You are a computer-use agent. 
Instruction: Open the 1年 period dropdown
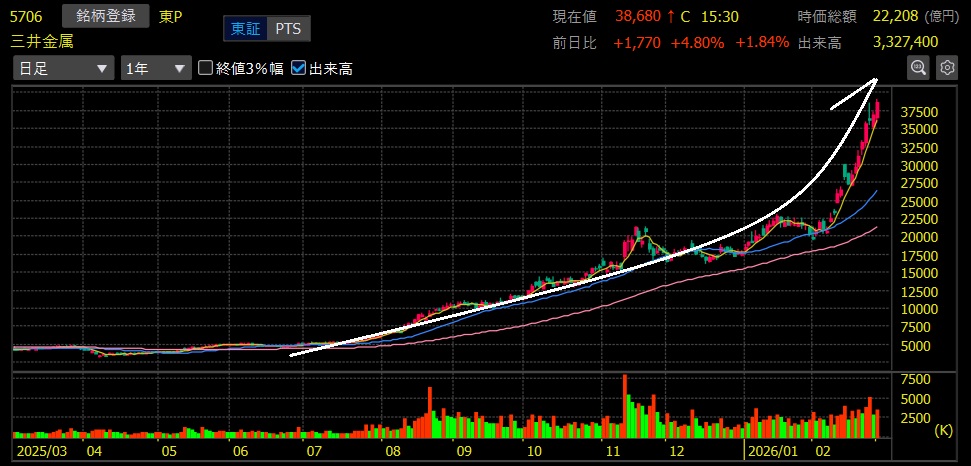point(155,68)
